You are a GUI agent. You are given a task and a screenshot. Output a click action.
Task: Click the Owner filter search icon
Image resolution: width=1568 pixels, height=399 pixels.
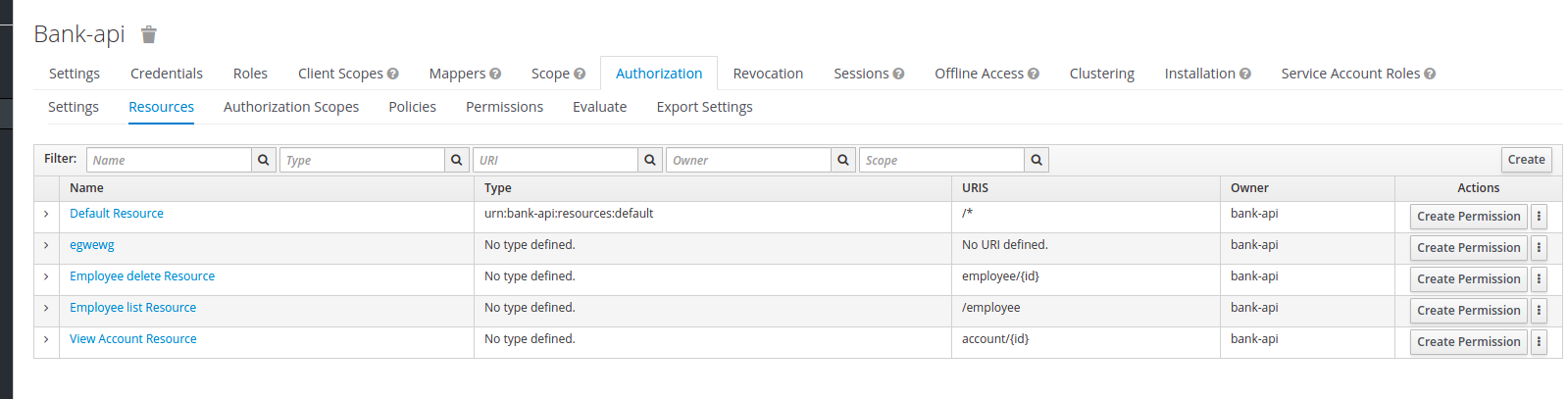pyautogui.click(x=842, y=160)
